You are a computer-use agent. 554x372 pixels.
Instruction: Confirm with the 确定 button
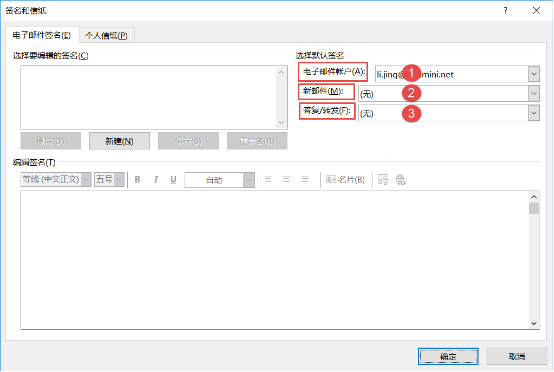click(448, 356)
